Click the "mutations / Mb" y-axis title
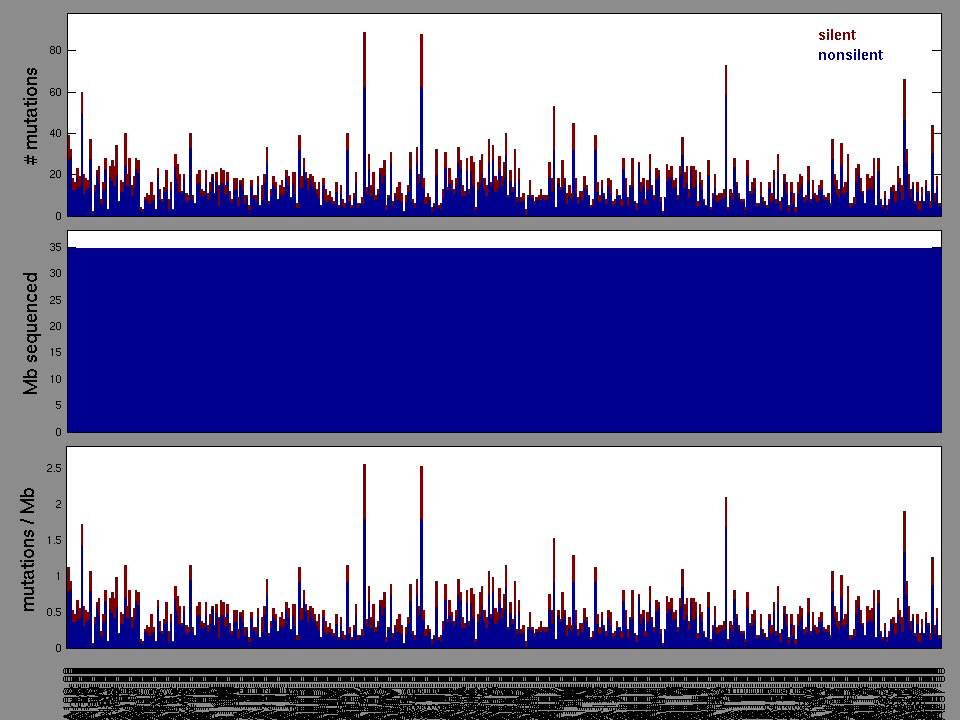 click(31, 549)
